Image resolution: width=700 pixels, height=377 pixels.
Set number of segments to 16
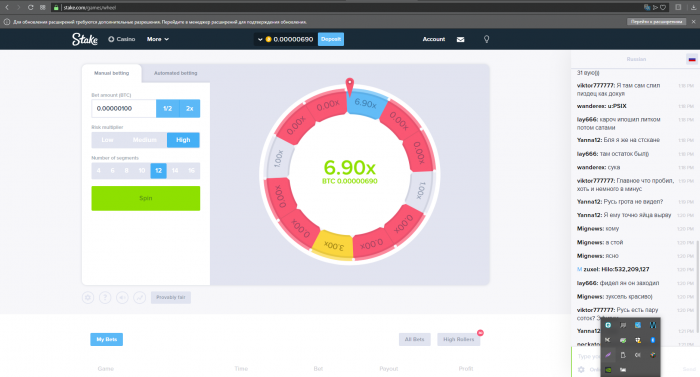191,171
